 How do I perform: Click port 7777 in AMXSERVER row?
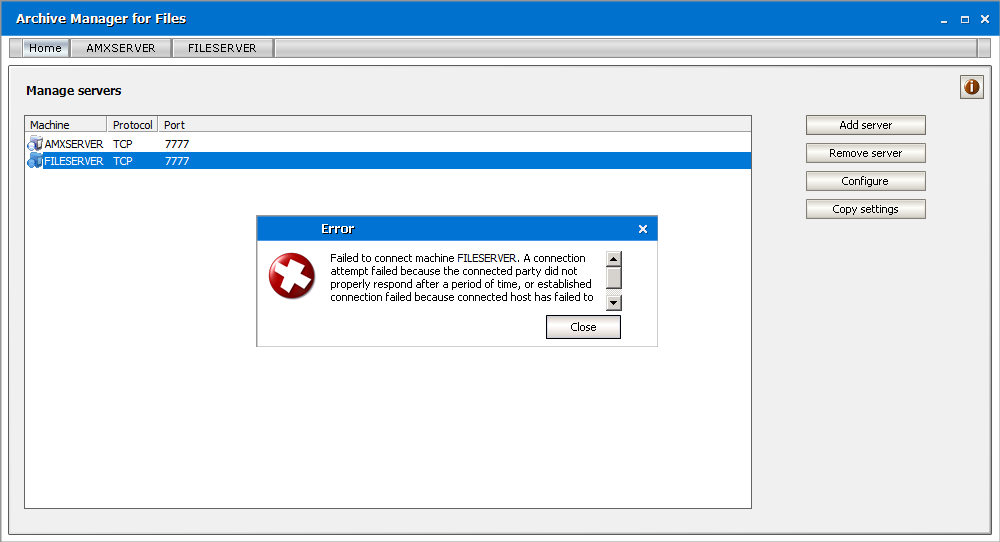pyautogui.click(x=177, y=144)
